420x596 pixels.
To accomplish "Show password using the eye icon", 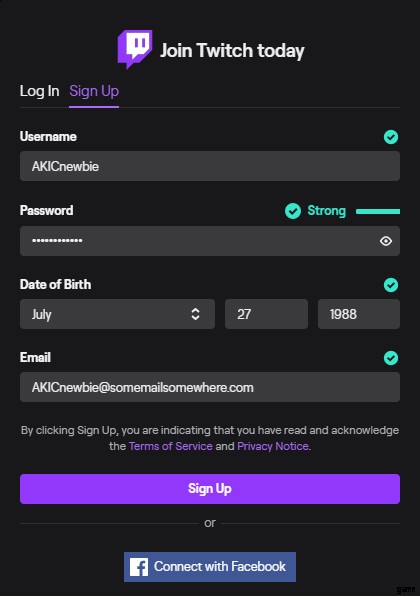I will 386,241.
